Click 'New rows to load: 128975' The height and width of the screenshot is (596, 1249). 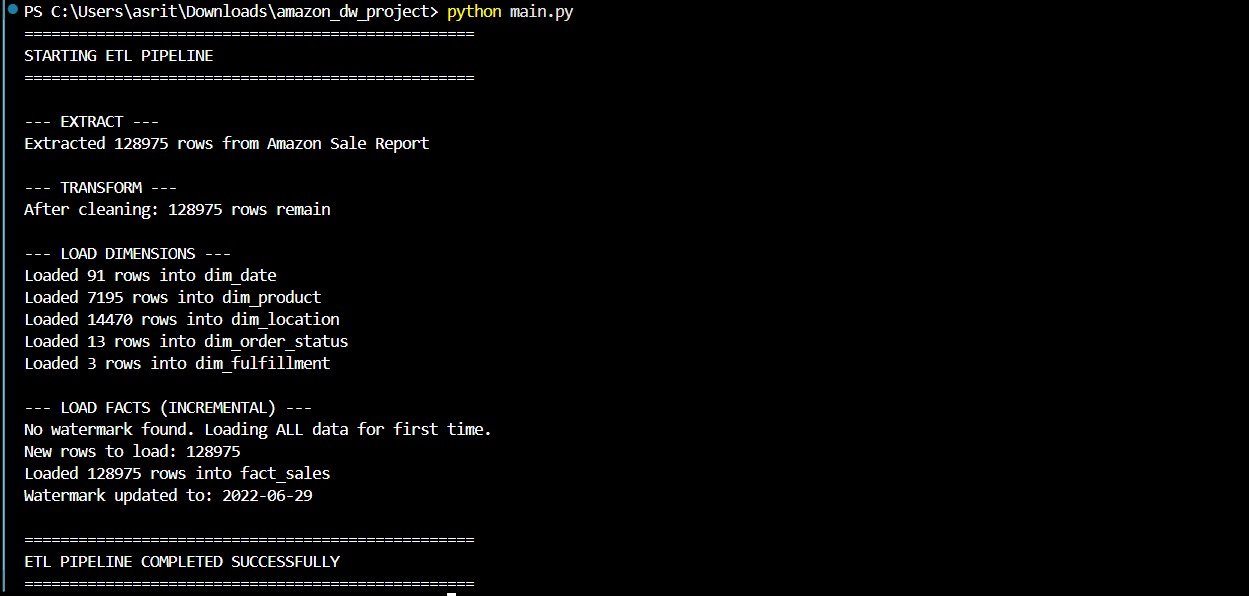pos(132,452)
